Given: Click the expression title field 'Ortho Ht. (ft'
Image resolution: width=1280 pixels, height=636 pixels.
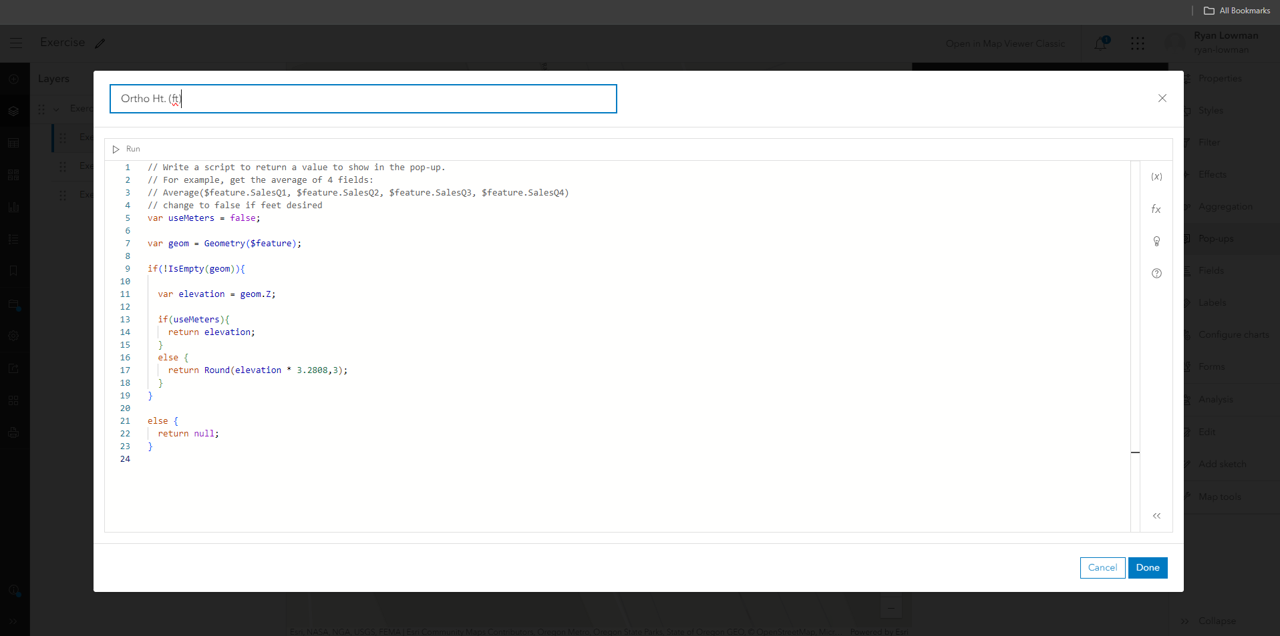Looking at the screenshot, I should [363, 99].
